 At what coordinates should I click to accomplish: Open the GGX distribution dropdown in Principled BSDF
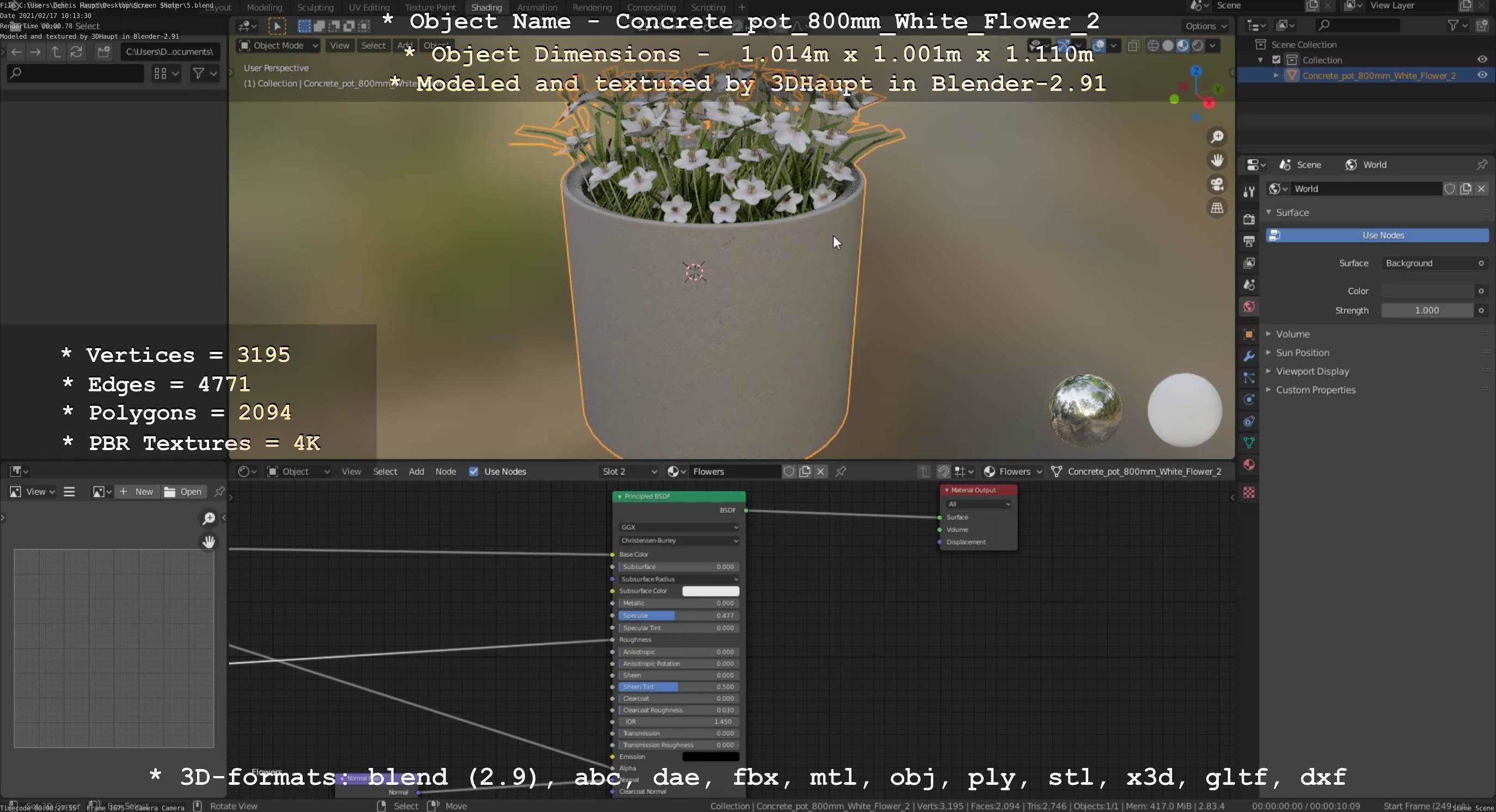[x=679, y=527]
